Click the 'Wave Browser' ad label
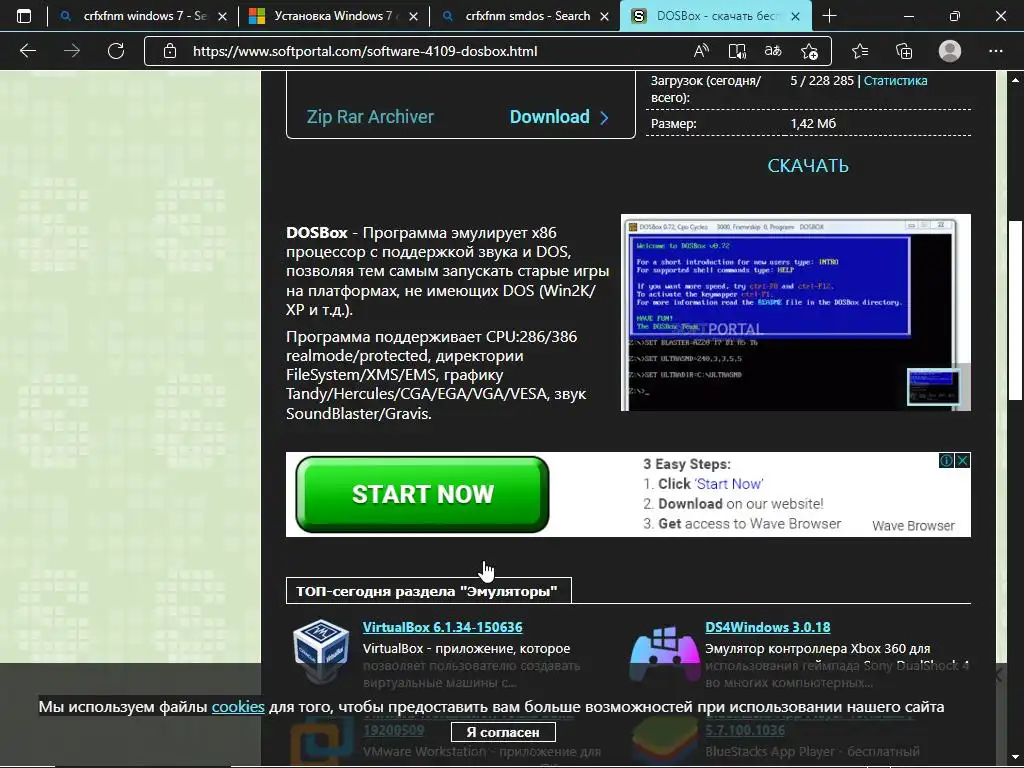1024x768 pixels. (913, 526)
